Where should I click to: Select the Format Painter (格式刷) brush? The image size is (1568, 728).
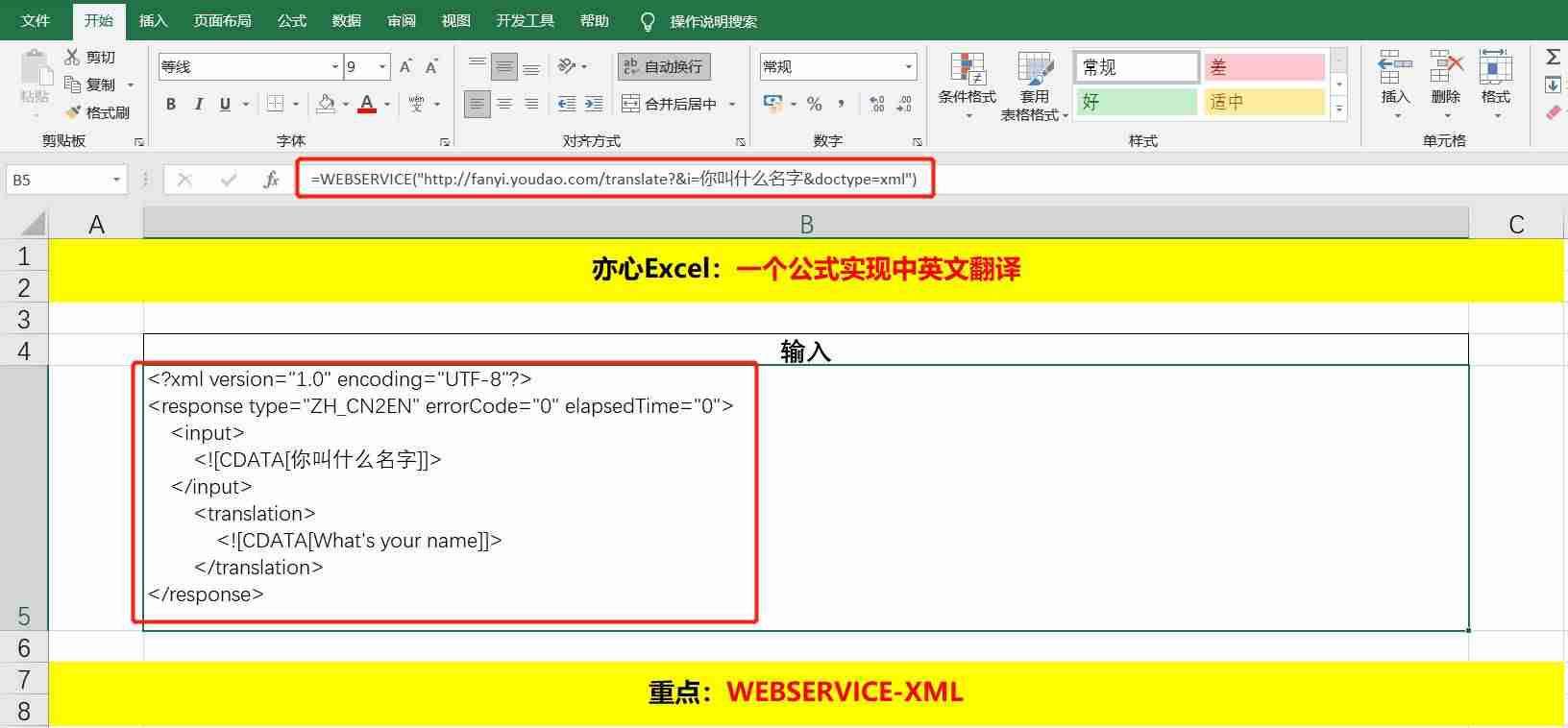[x=73, y=112]
